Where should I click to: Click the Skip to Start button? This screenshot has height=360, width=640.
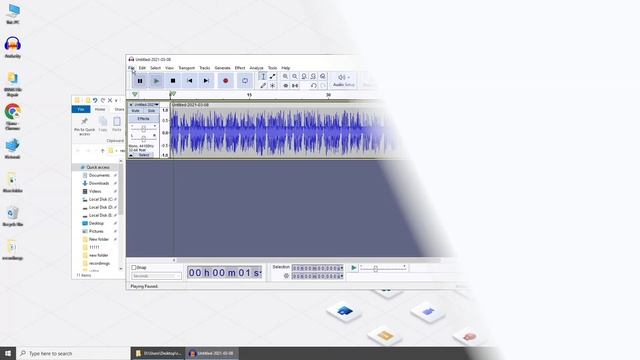pos(189,81)
